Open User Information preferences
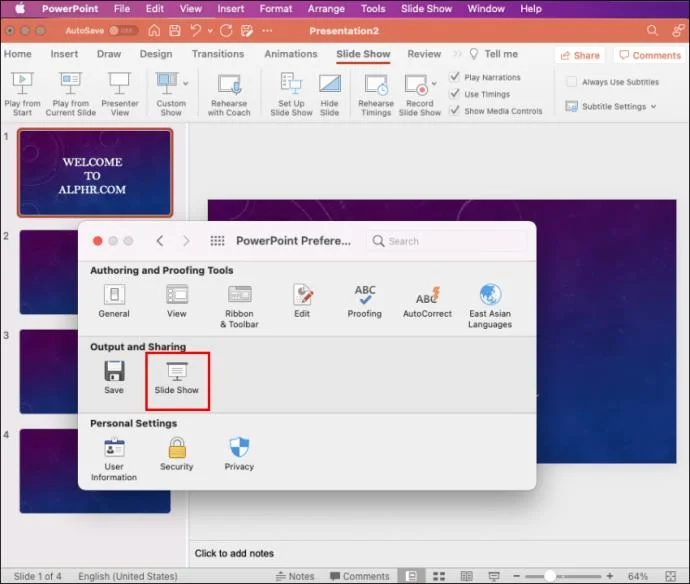 pos(114,459)
